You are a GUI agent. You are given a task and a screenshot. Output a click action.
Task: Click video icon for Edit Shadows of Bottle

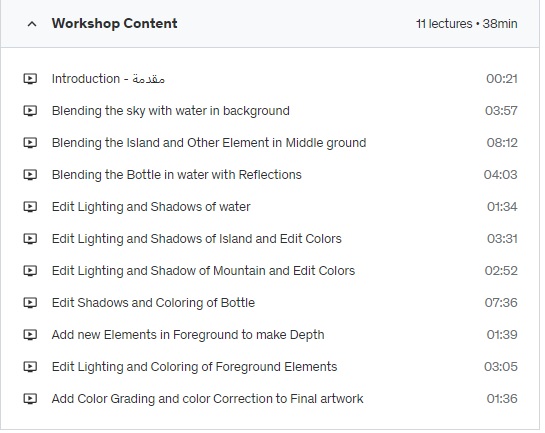(30, 303)
